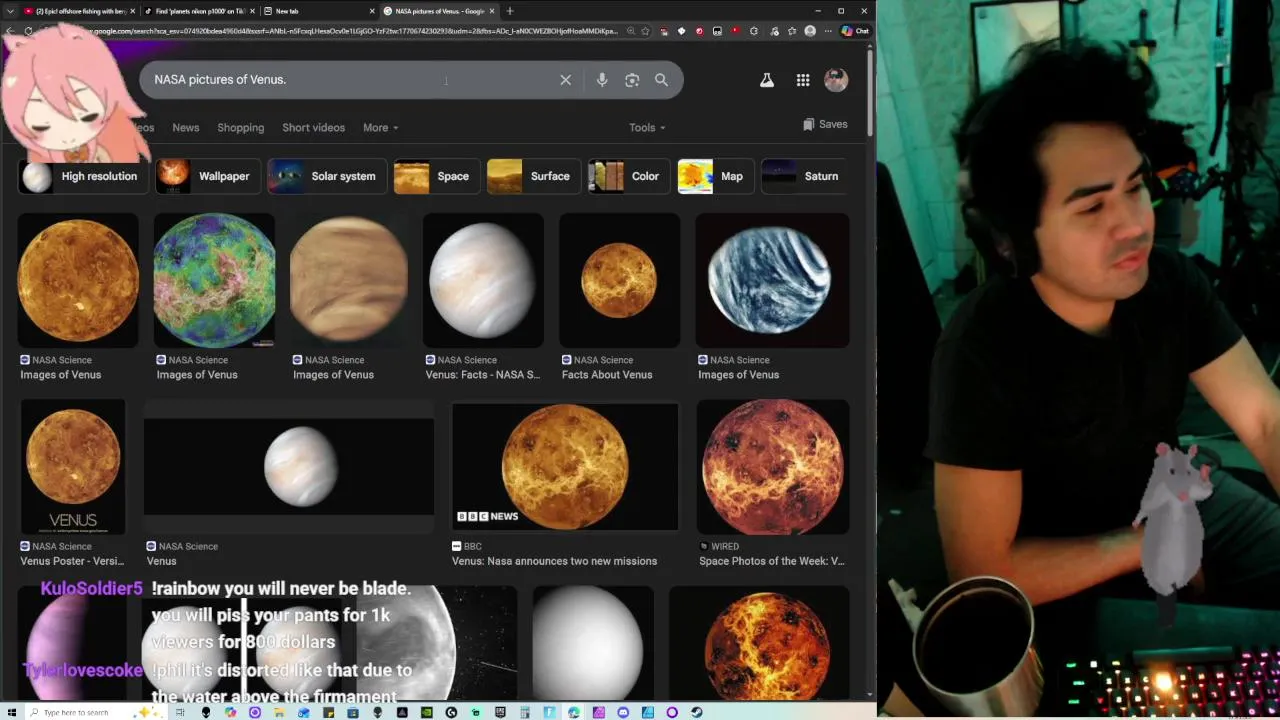Click the magnifier search submit icon

pos(661,80)
